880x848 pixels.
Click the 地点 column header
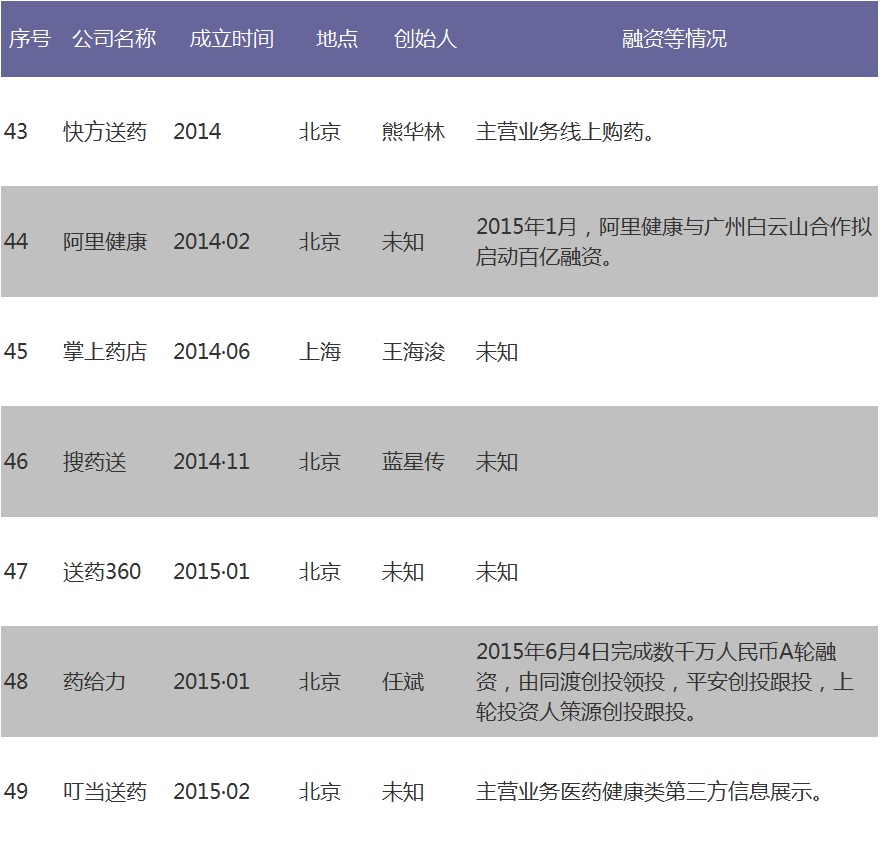[x=337, y=39]
